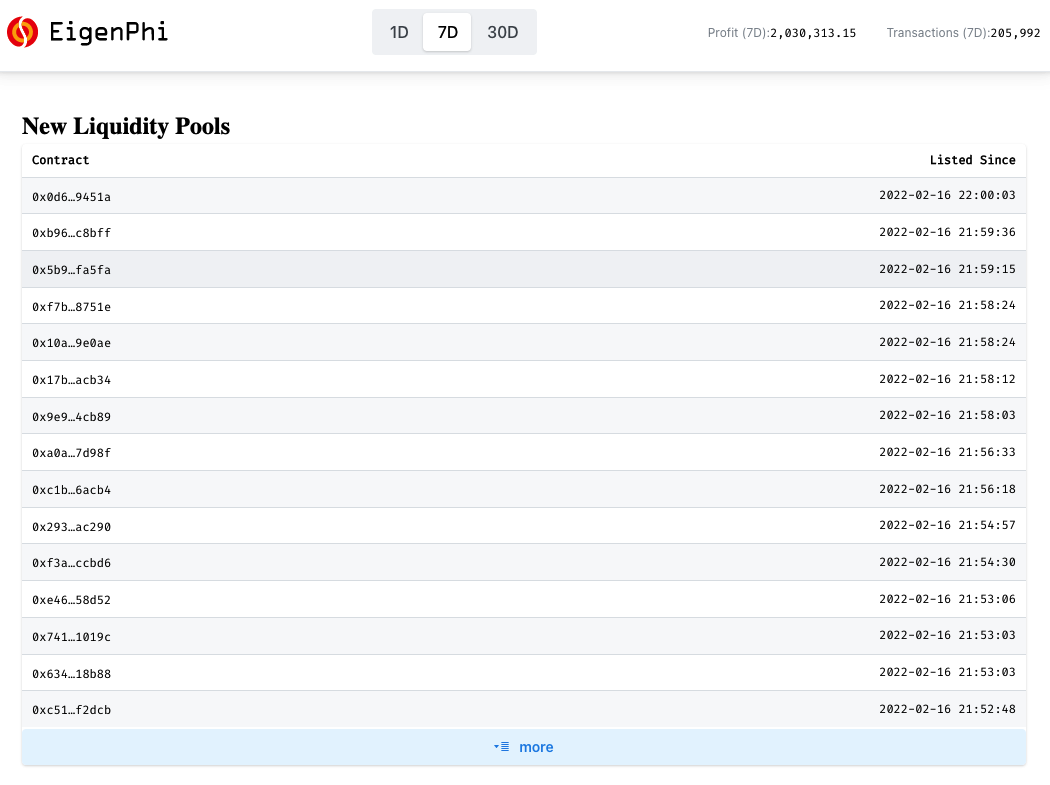This screenshot has height=785, width=1050.
Task: Click the timestamp 2022-02-16 21:56:18
Action: (x=948, y=488)
